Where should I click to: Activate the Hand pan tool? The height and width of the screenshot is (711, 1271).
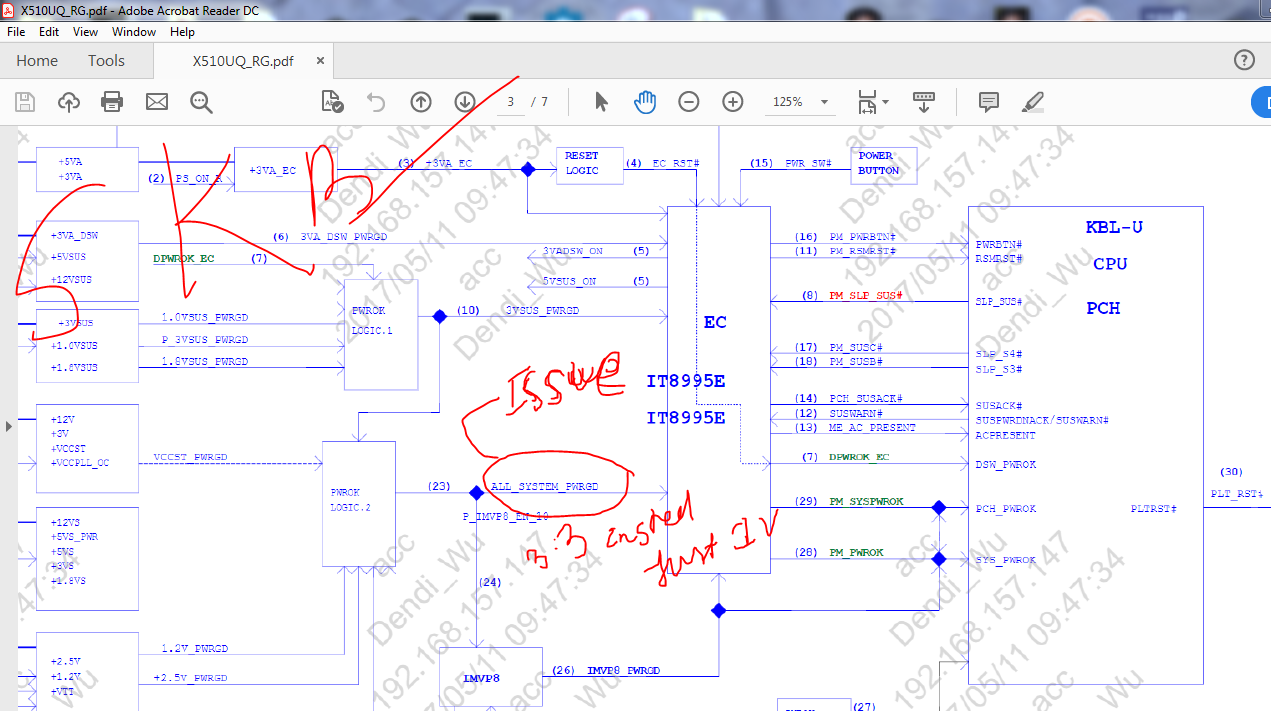pyautogui.click(x=645, y=101)
